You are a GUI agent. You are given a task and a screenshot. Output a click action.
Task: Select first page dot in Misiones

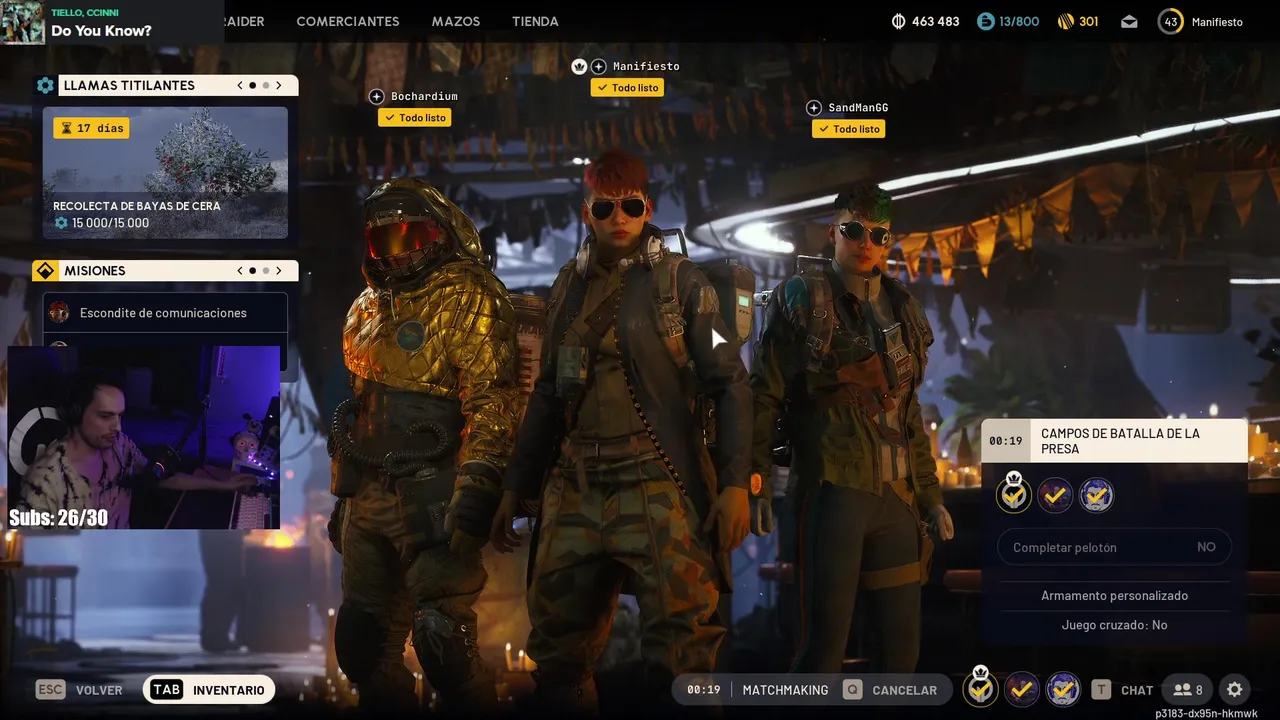click(253, 271)
